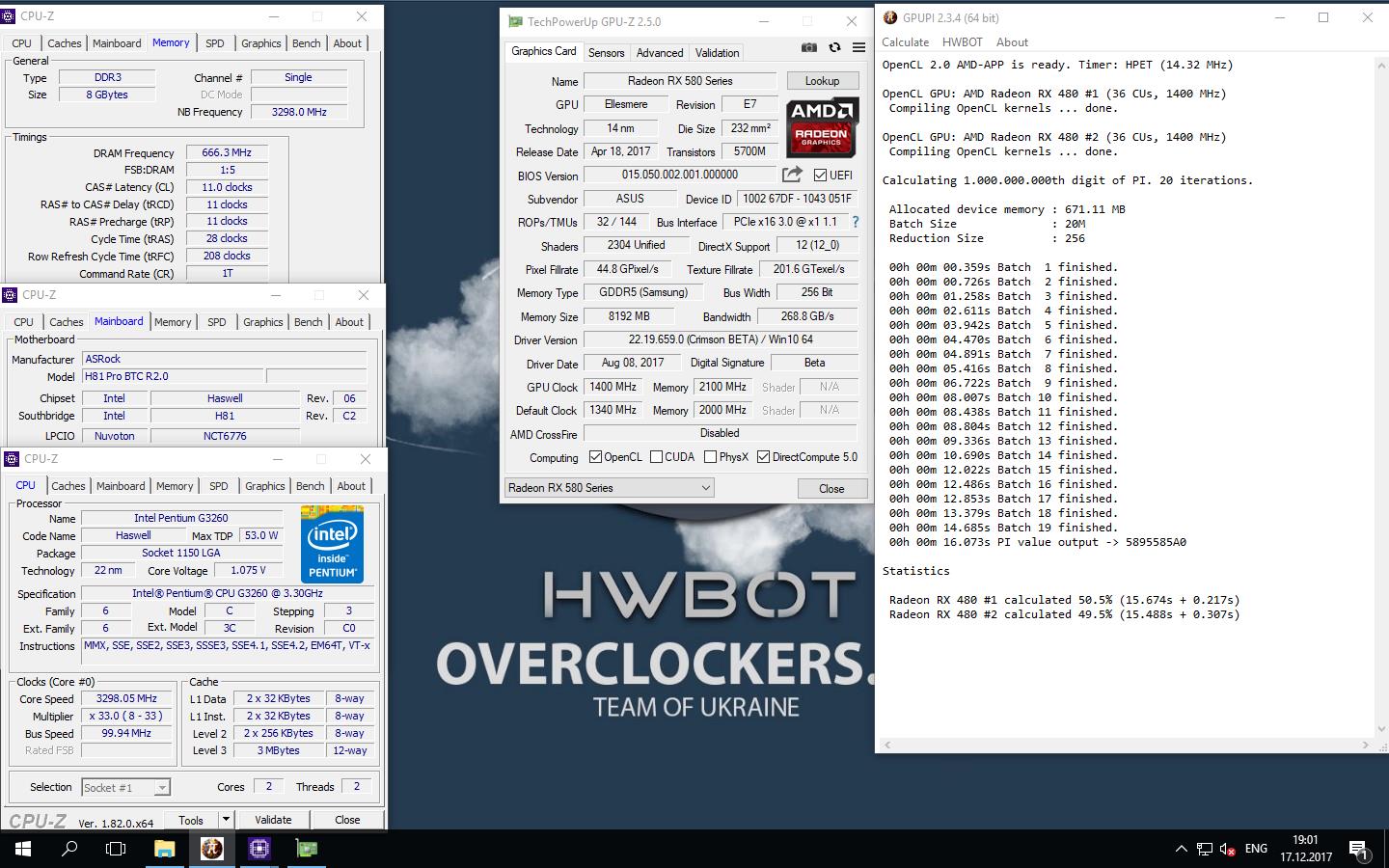Click the GPU-Z refresh arrows icon
This screenshot has width=1389, height=868.
[x=834, y=47]
